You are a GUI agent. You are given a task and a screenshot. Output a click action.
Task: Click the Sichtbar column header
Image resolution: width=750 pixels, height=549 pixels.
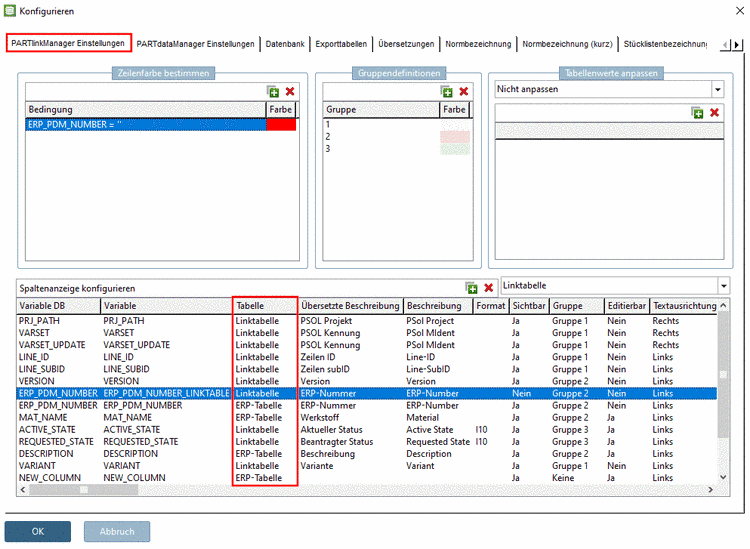529,306
